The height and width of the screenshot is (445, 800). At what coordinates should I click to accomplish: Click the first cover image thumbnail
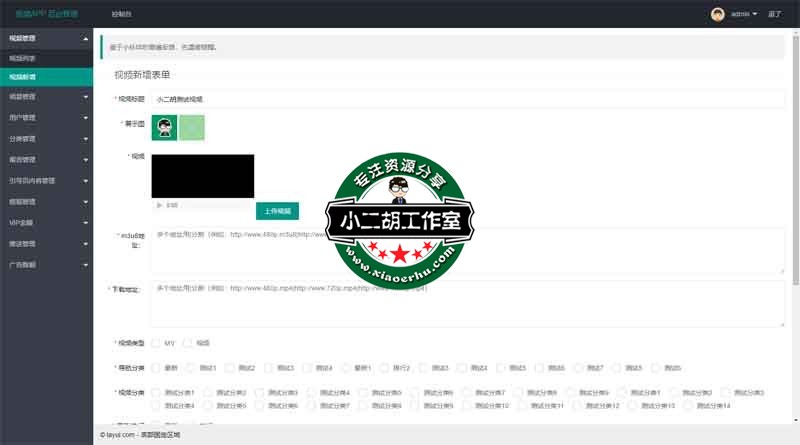point(164,126)
